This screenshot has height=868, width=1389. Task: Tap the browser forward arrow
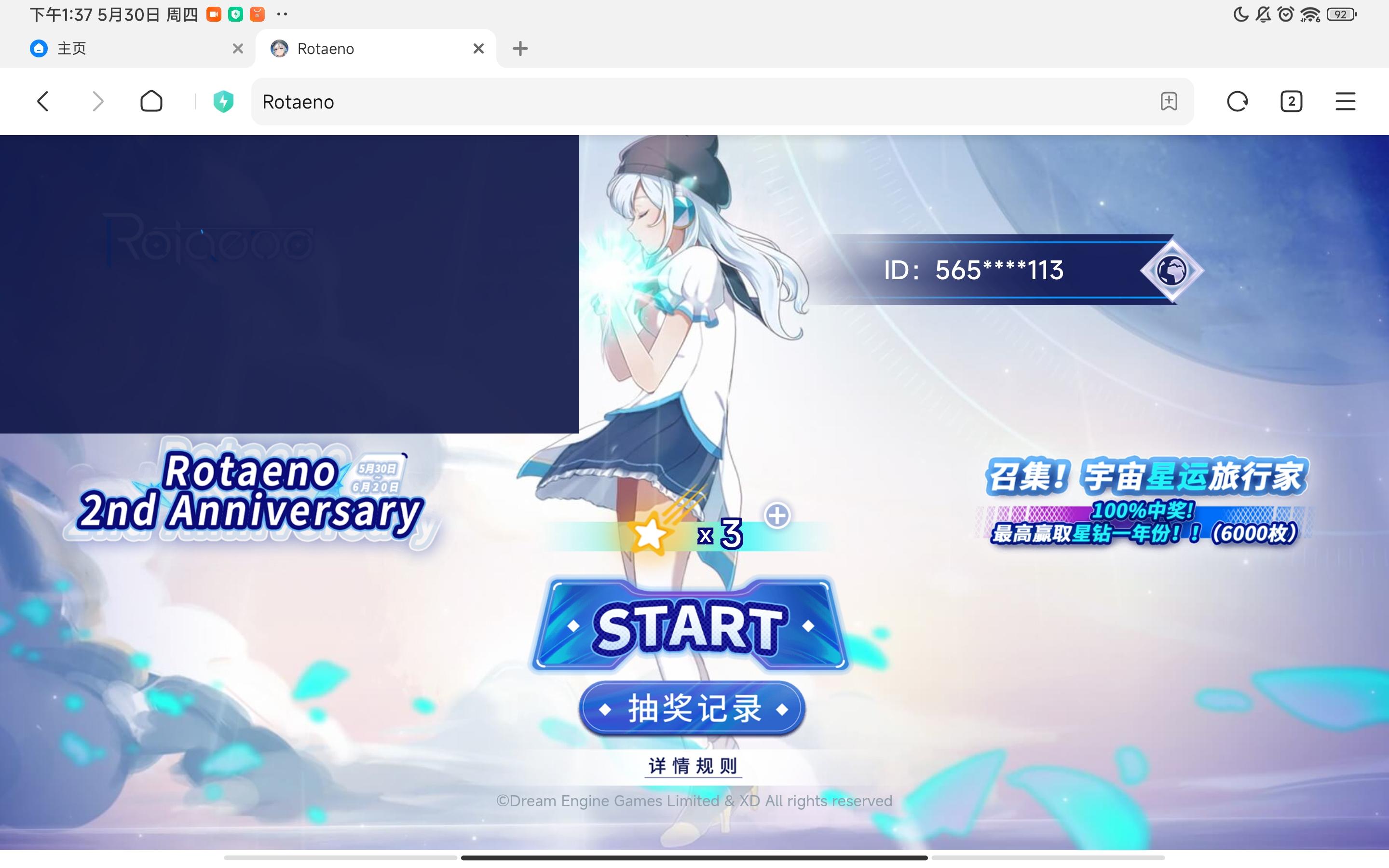point(98,102)
